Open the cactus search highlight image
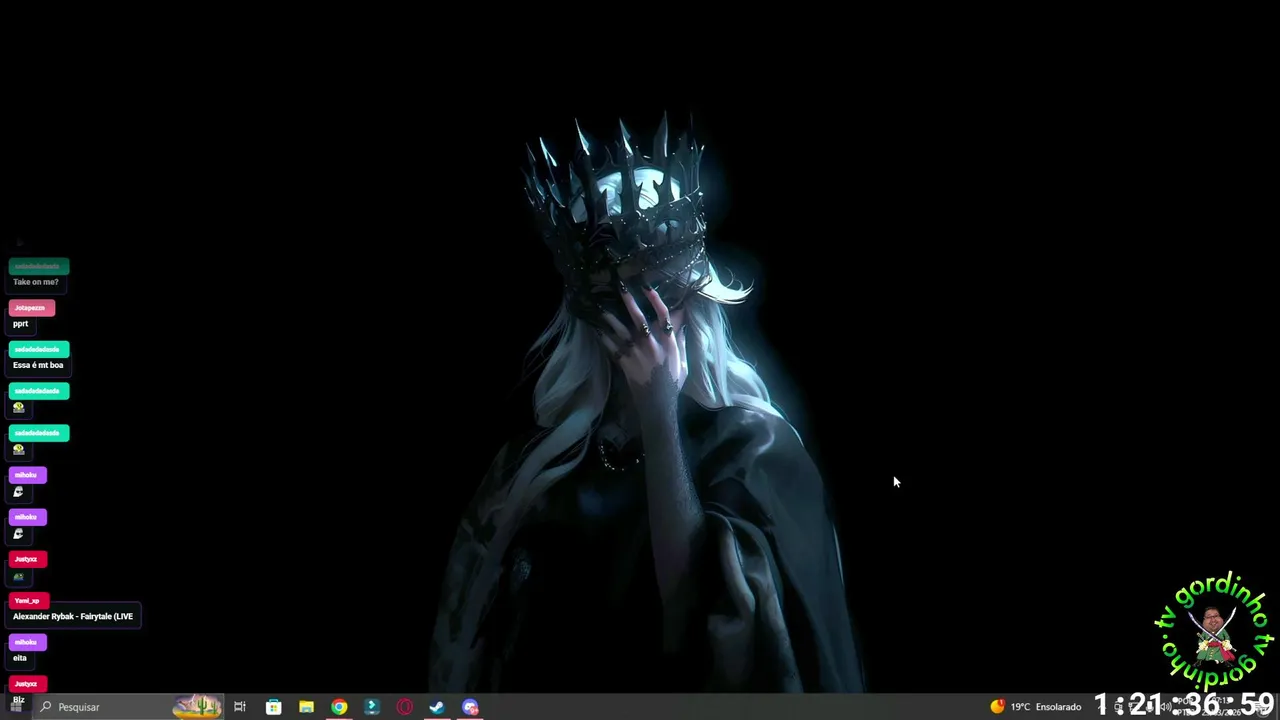 (x=197, y=707)
